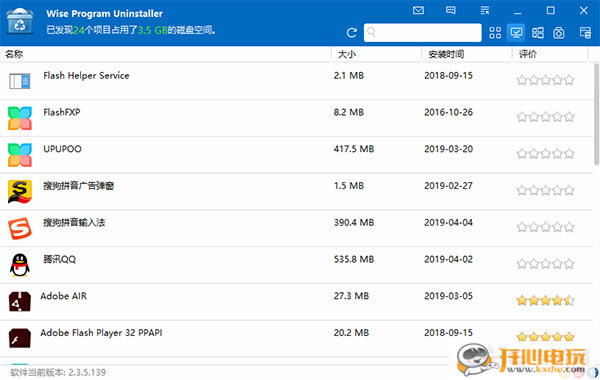The width and height of the screenshot is (600, 380).
Task: Click the Adobe Flash Player icon
Action: [x=20, y=338]
